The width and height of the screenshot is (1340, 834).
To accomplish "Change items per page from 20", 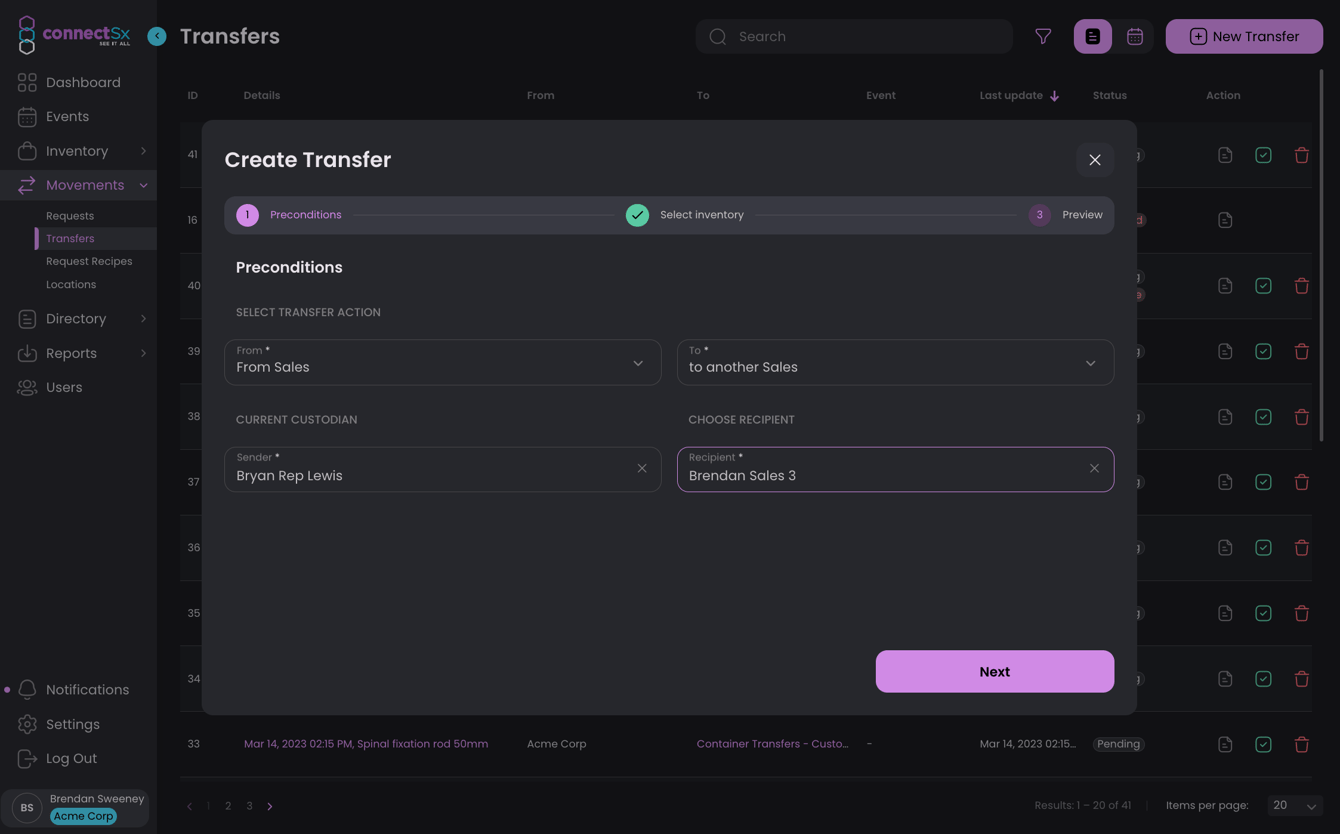I will coord(1294,805).
